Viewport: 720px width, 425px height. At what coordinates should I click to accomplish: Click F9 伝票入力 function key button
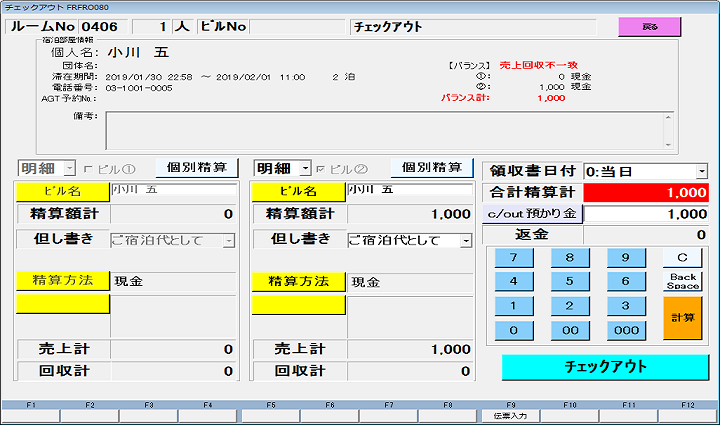click(x=510, y=416)
